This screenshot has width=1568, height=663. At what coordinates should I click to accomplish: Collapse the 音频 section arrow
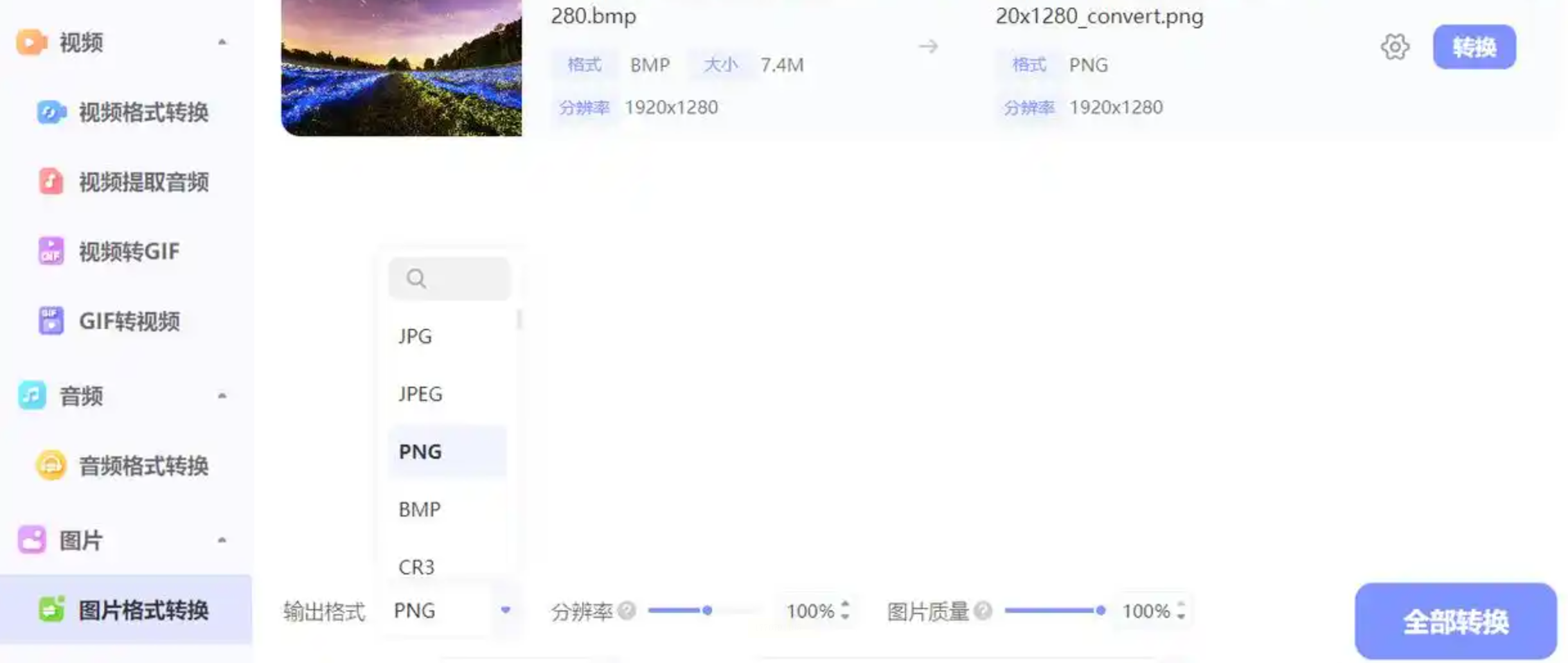coord(222,396)
